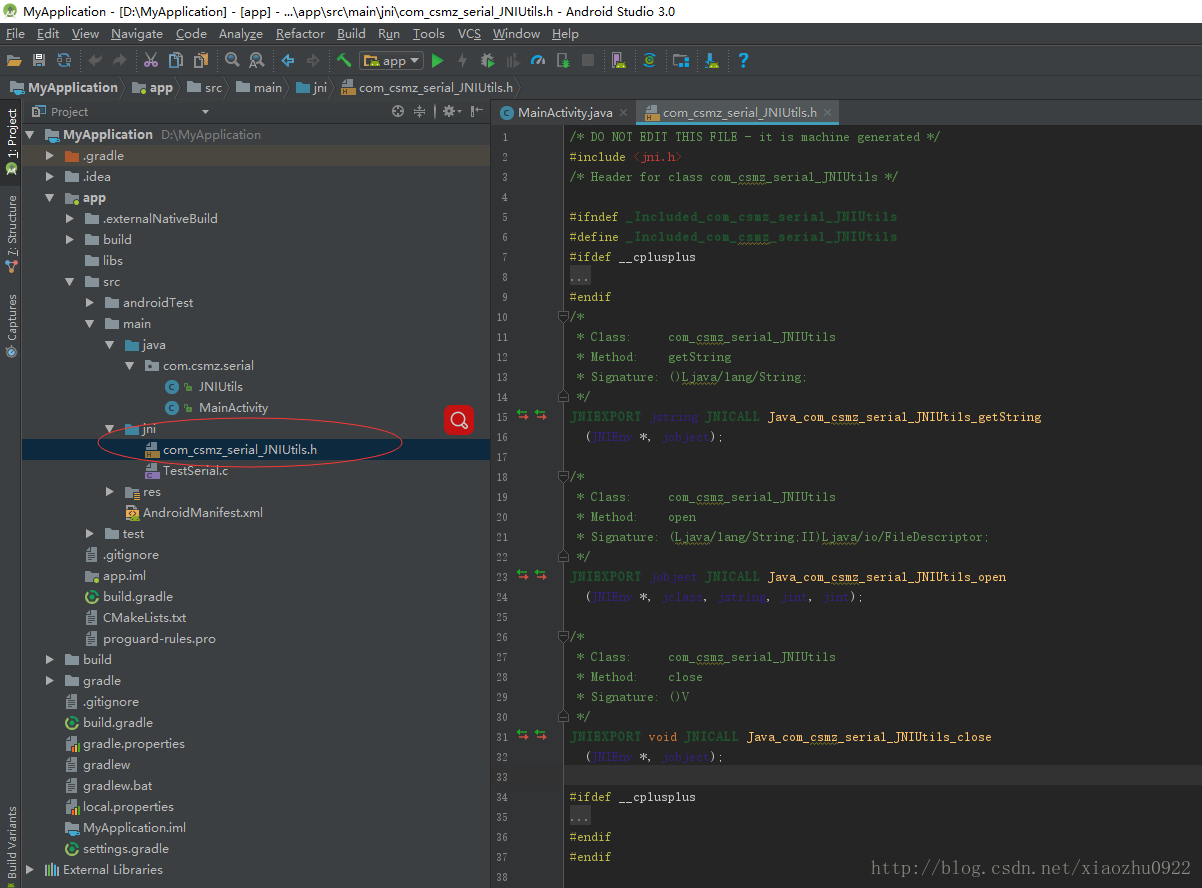This screenshot has width=1202, height=888.
Task: Open the AVD Manager icon
Action: tap(619, 60)
